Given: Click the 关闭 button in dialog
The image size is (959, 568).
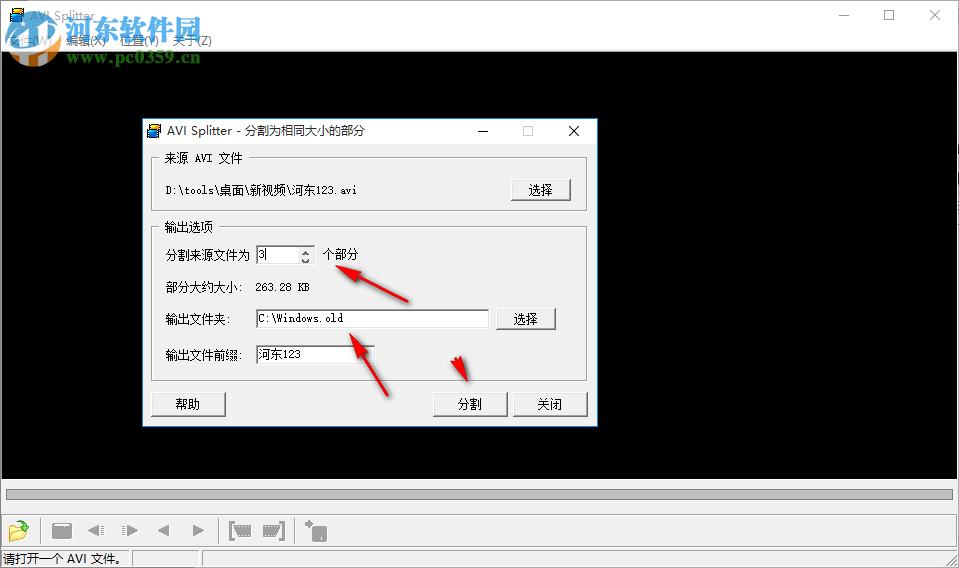Looking at the screenshot, I should (550, 404).
